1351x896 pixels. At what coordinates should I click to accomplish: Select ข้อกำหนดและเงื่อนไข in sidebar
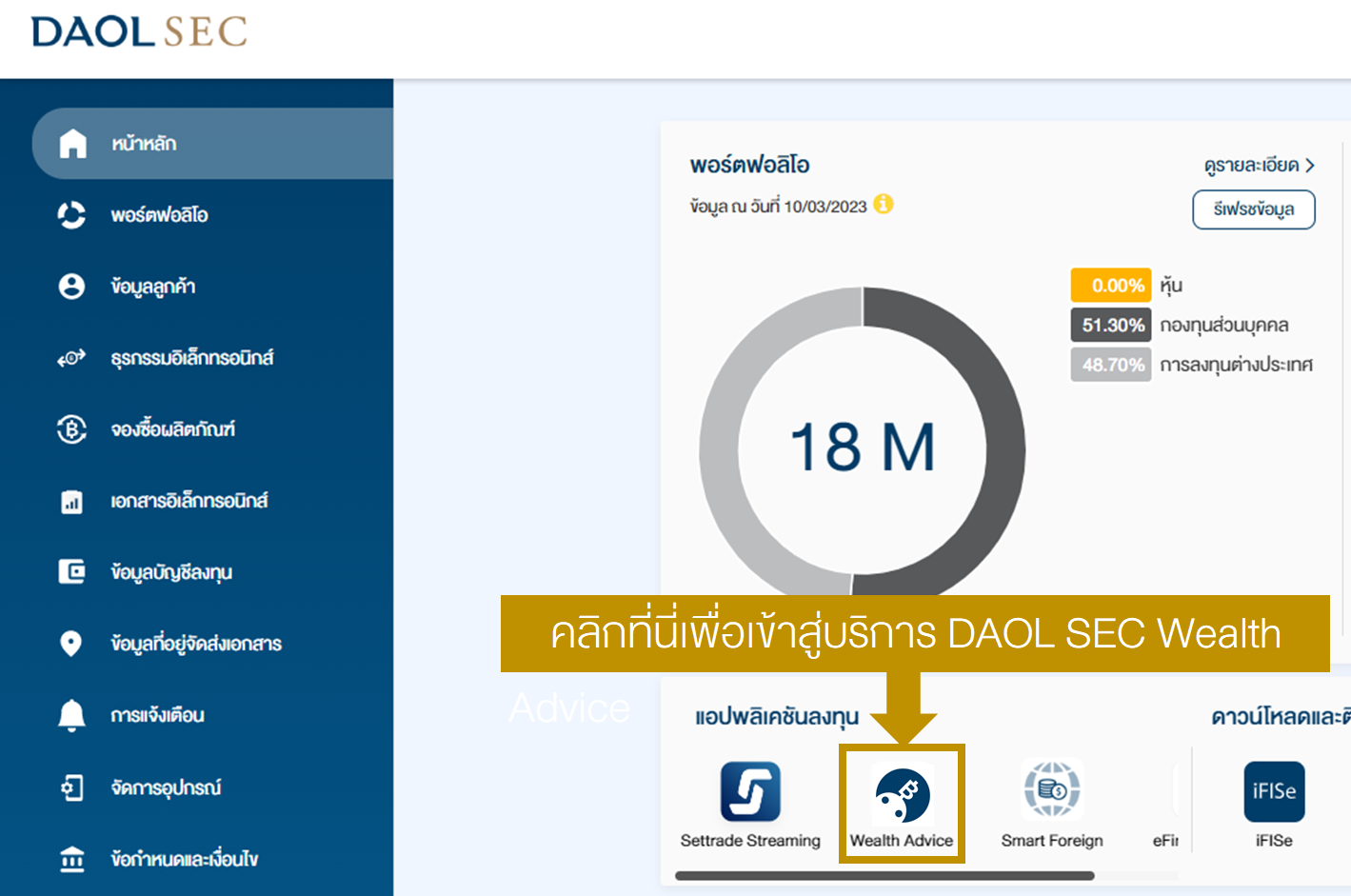pyautogui.click(x=184, y=859)
